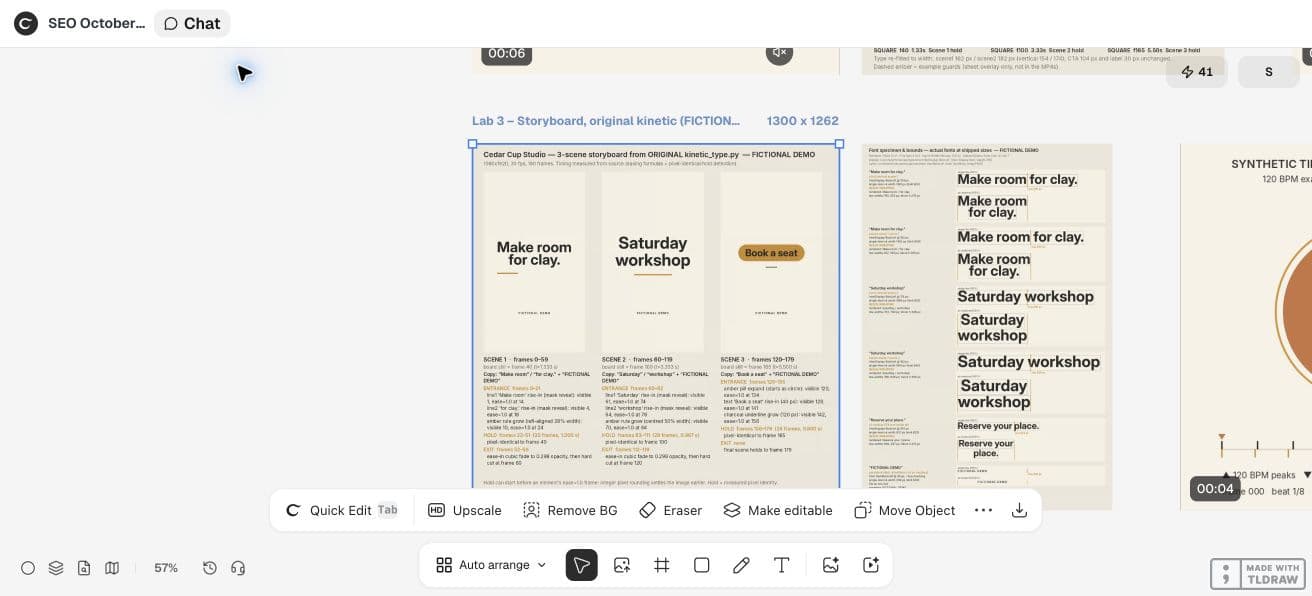
Task: Select the frame hash tool
Action: click(x=662, y=565)
